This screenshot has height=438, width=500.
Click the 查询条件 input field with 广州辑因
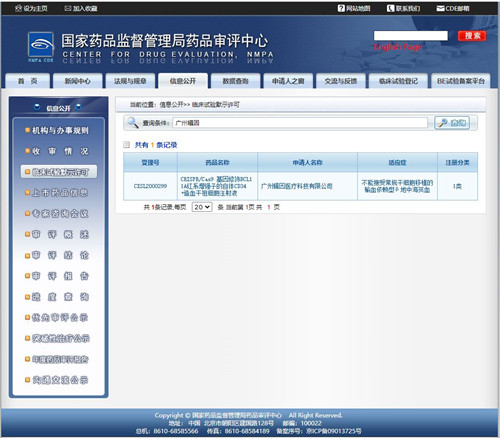pyautogui.click(x=300, y=123)
